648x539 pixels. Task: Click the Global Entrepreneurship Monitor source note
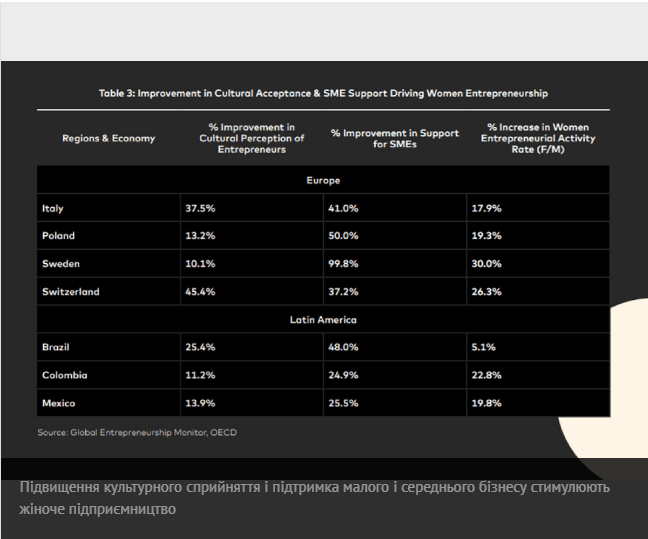[137, 432]
